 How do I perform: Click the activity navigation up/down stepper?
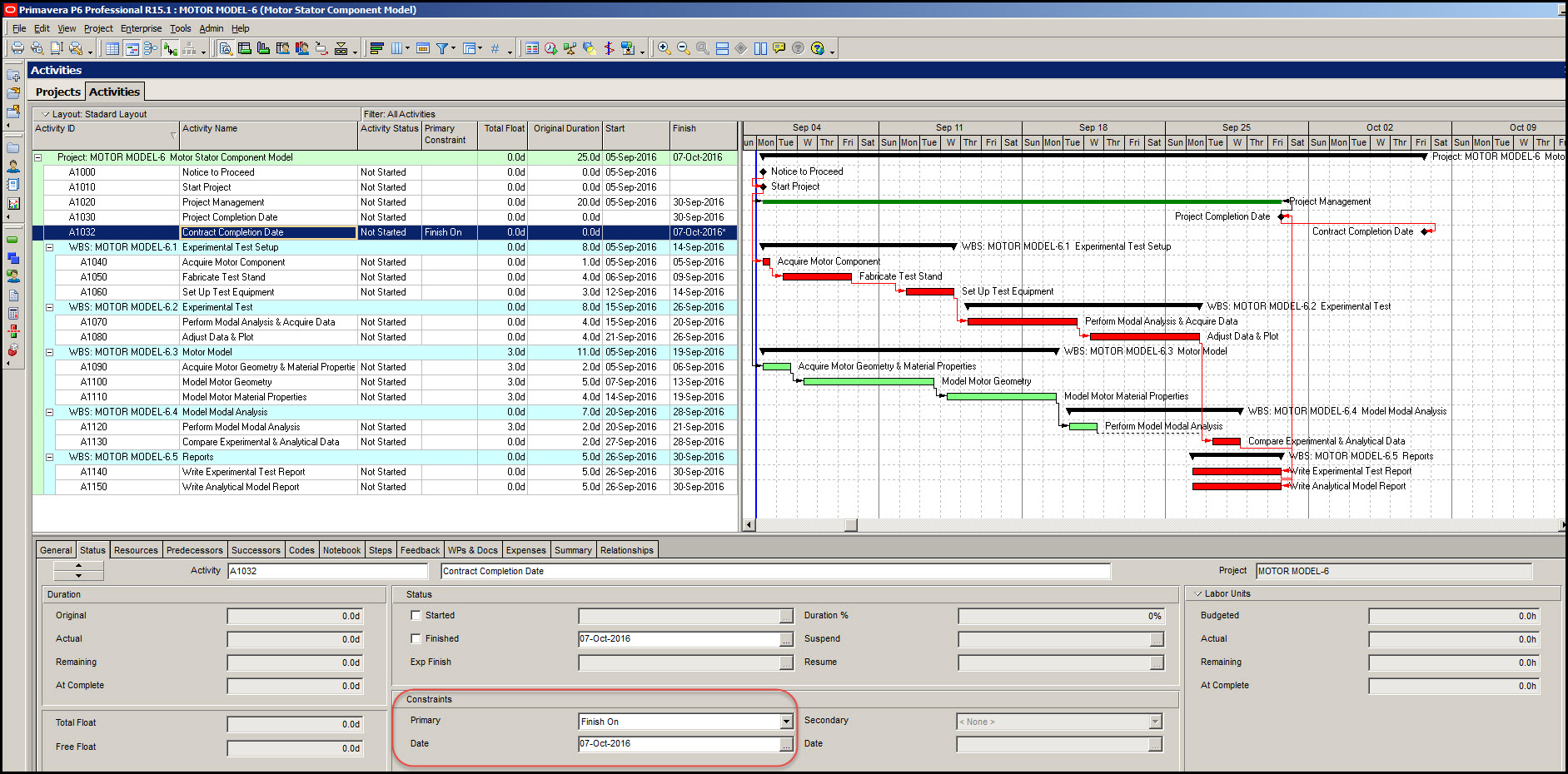pyautogui.click(x=78, y=570)
